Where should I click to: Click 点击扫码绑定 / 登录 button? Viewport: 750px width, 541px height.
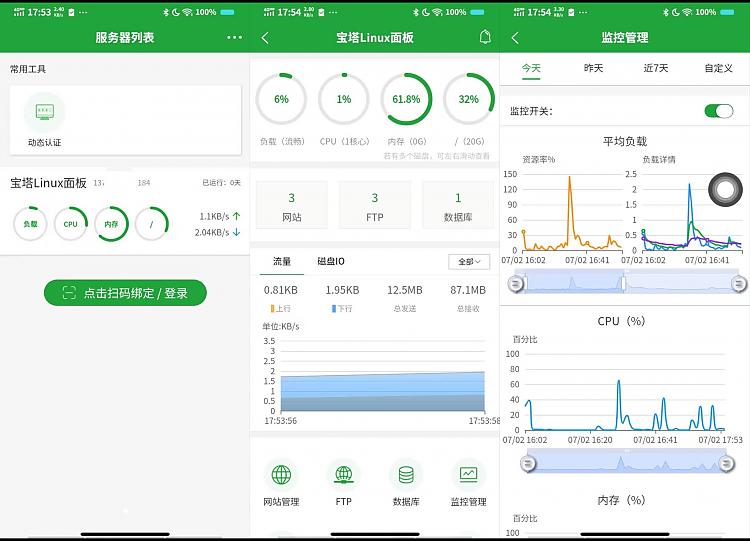coord(125,293)
